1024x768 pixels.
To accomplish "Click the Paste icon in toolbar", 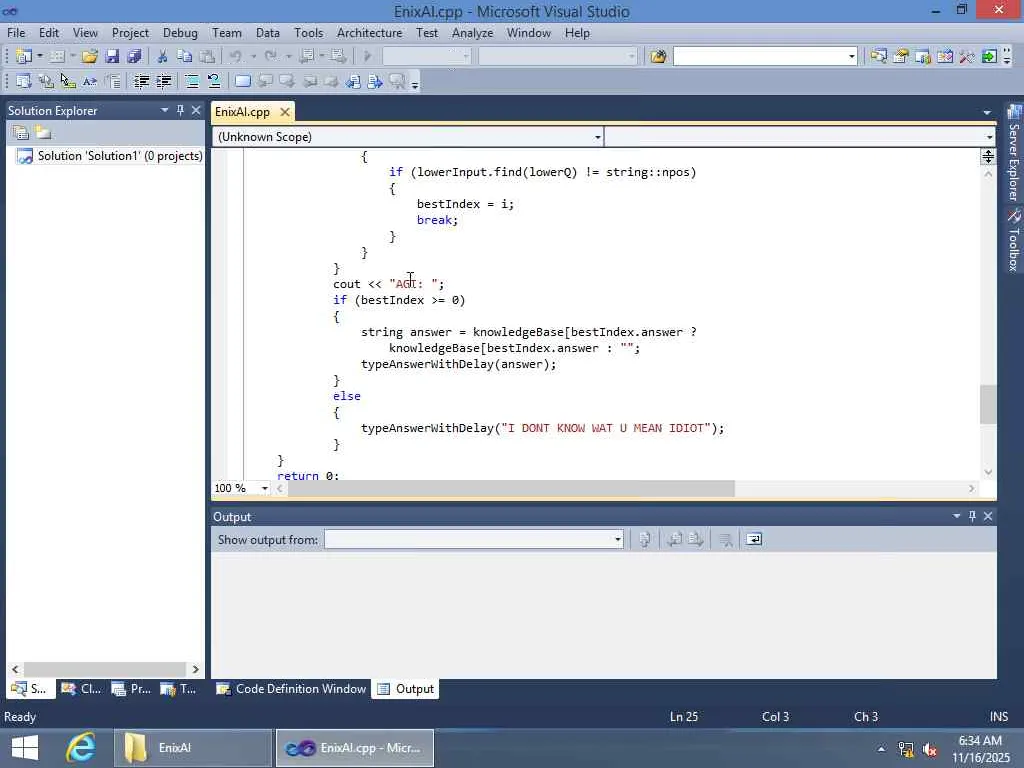I will pyautogui.click(x=207, y=56).
